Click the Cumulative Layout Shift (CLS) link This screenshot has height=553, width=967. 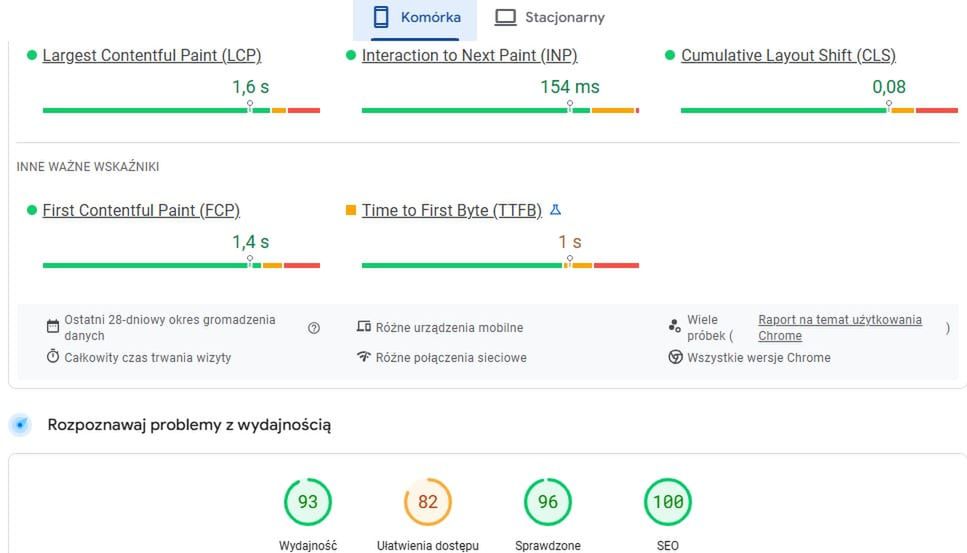click(x=788, y=56)
